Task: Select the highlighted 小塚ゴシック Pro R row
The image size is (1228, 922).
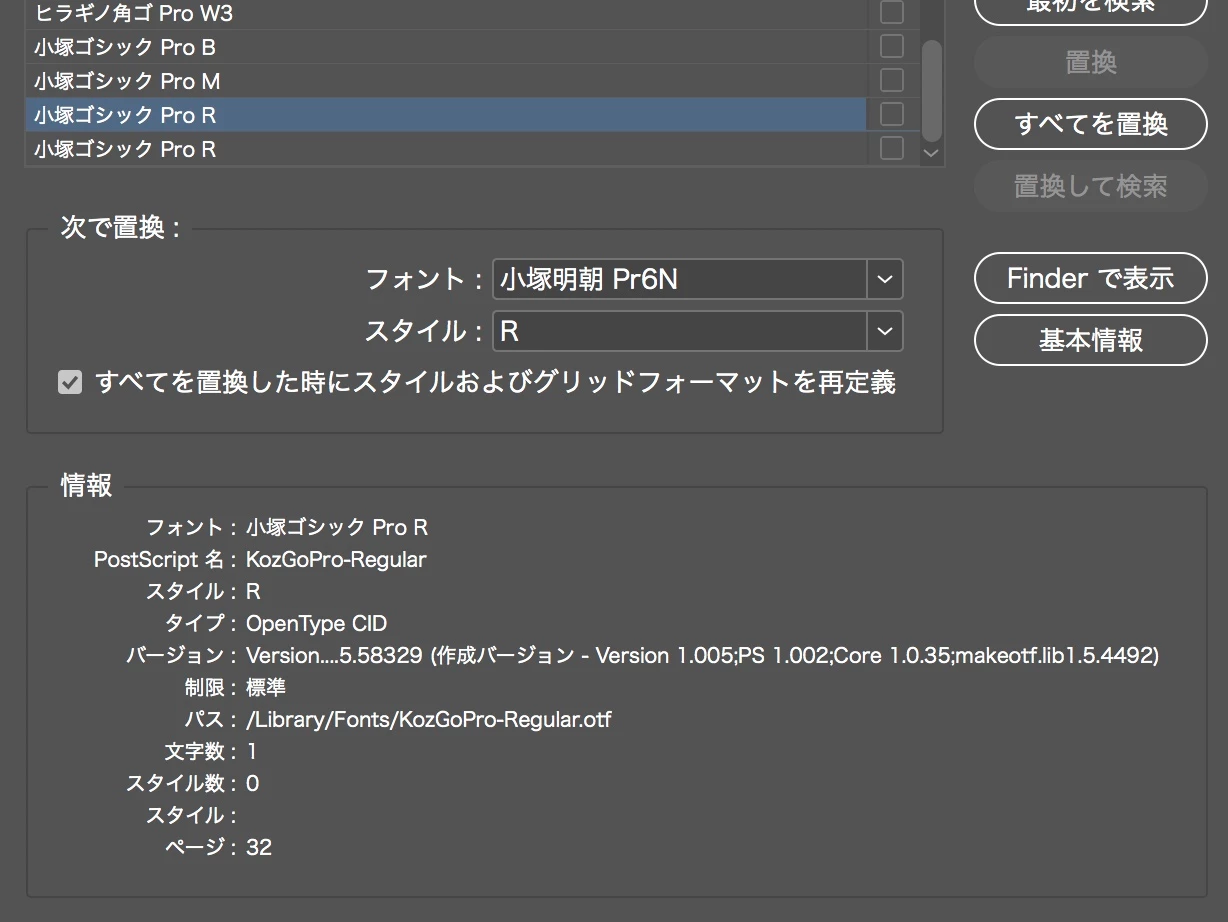Action: [445, 115]
